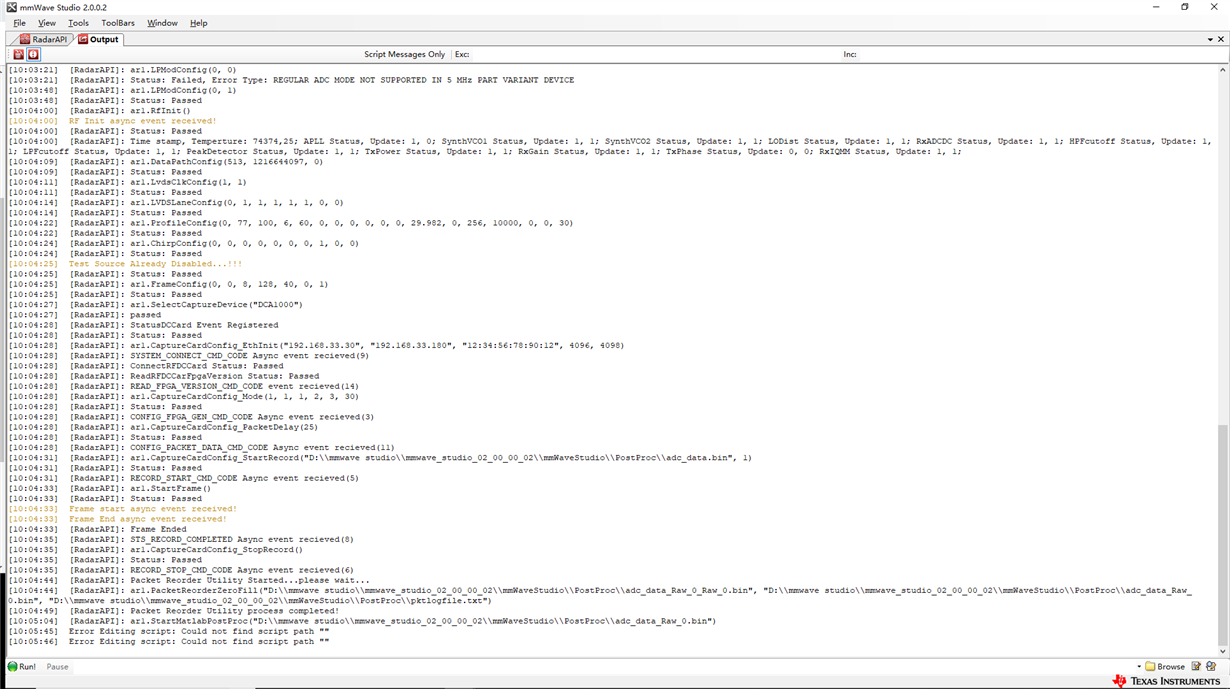The height and width of the screenshot is (689, 1230).
Task: Click the 'Frame End async event received!' line
Action: click(x=148, y=519)
